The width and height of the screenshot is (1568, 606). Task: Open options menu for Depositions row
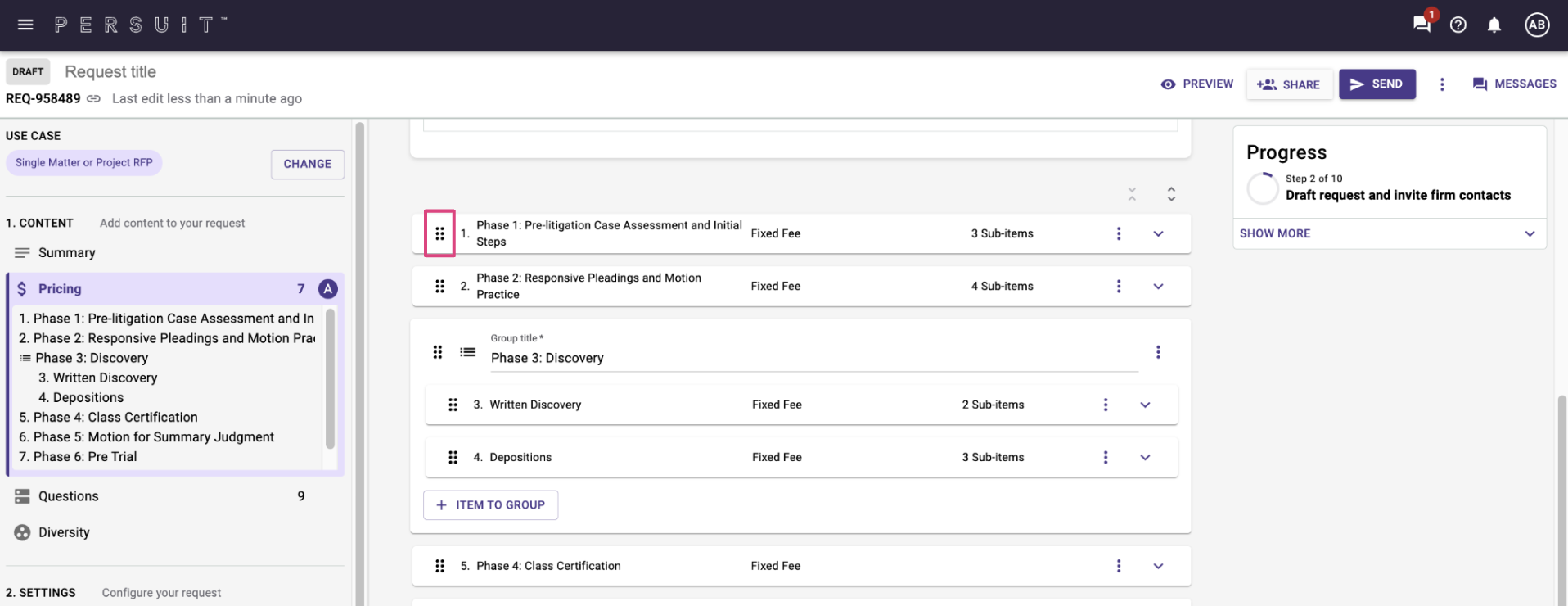tap(1106, 457)
